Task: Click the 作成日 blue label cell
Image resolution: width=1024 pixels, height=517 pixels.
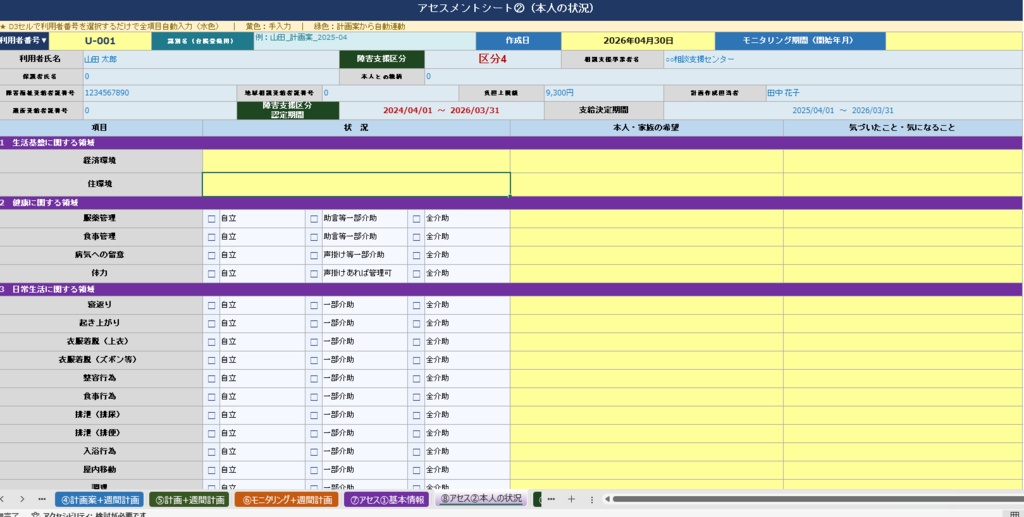Action: pos(518,40)
